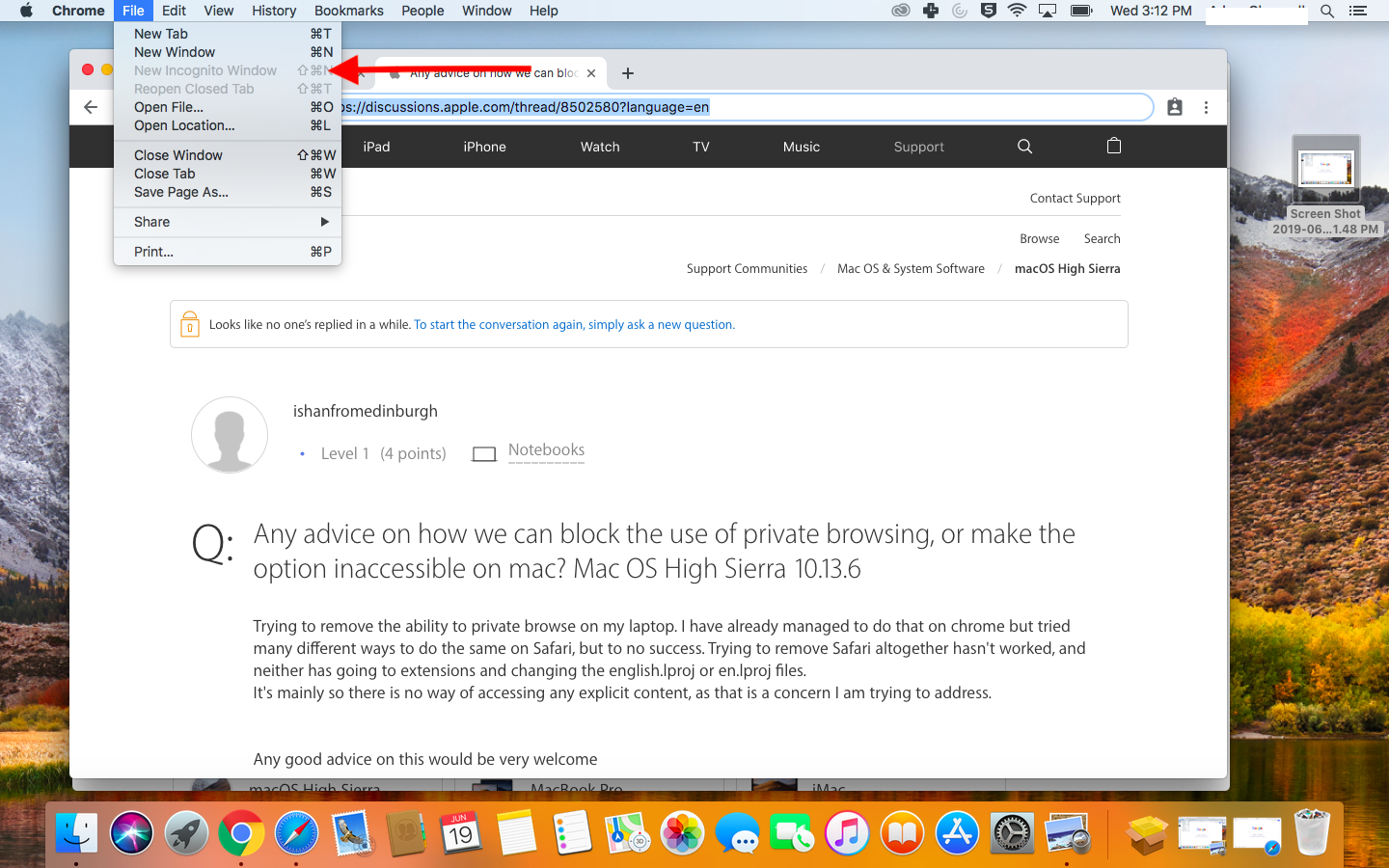Click Chrome's back arrow button
Screen dimensions: 1389x868
(91, 107)
